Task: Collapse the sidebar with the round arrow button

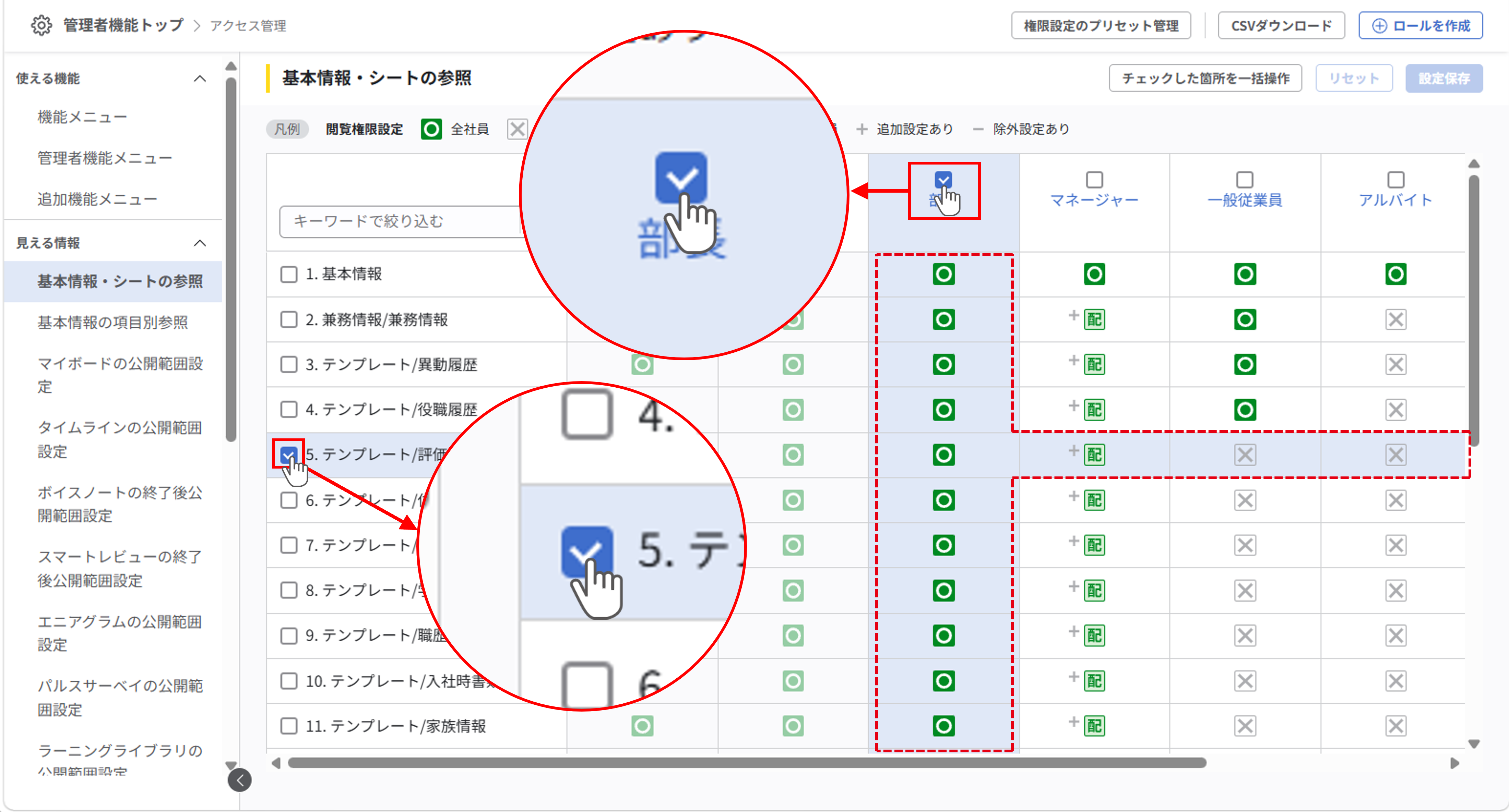Action: click(240, 780)
